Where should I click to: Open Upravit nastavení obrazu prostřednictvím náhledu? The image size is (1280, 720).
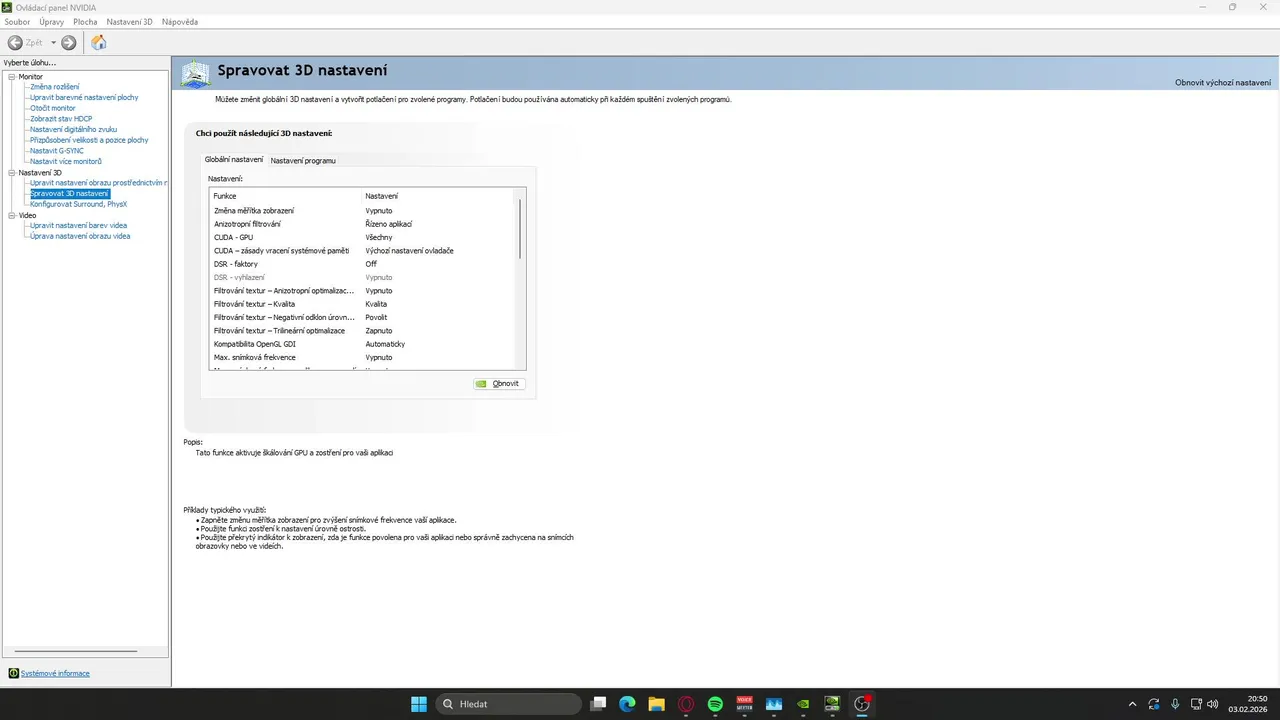point(98,183)
